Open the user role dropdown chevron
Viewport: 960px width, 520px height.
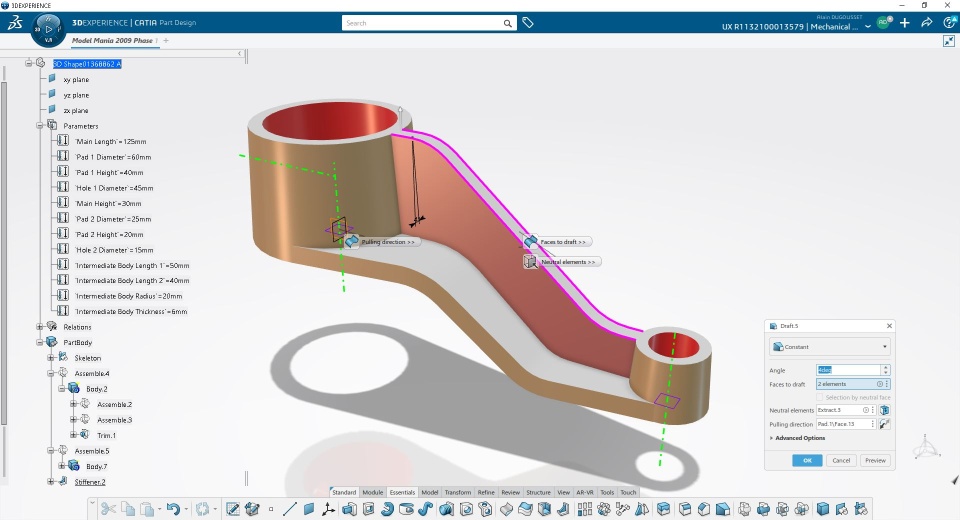[x=868, y=27]
